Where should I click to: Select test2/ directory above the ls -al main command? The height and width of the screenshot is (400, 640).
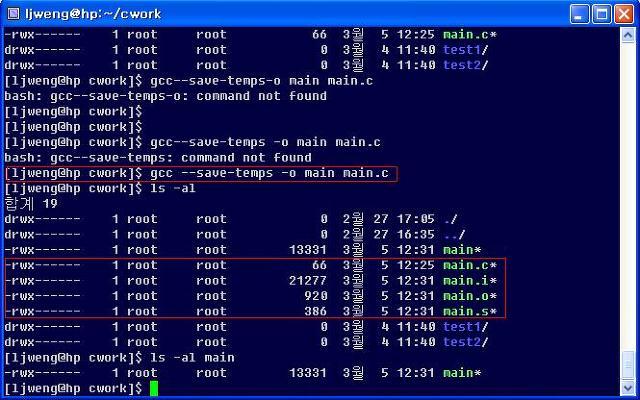click(466, 342)
